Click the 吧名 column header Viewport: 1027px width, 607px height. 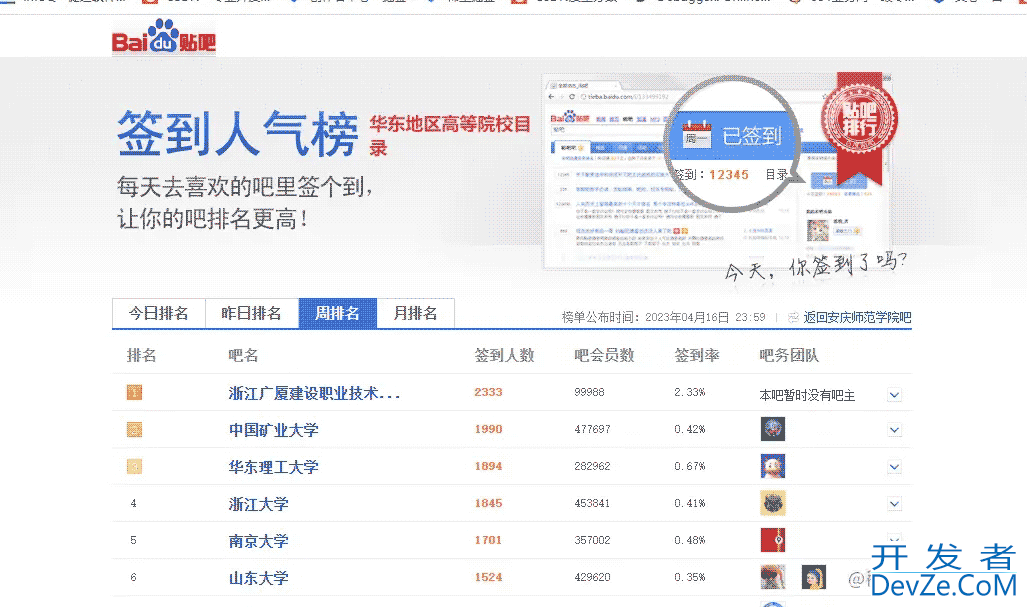[244, 356]
